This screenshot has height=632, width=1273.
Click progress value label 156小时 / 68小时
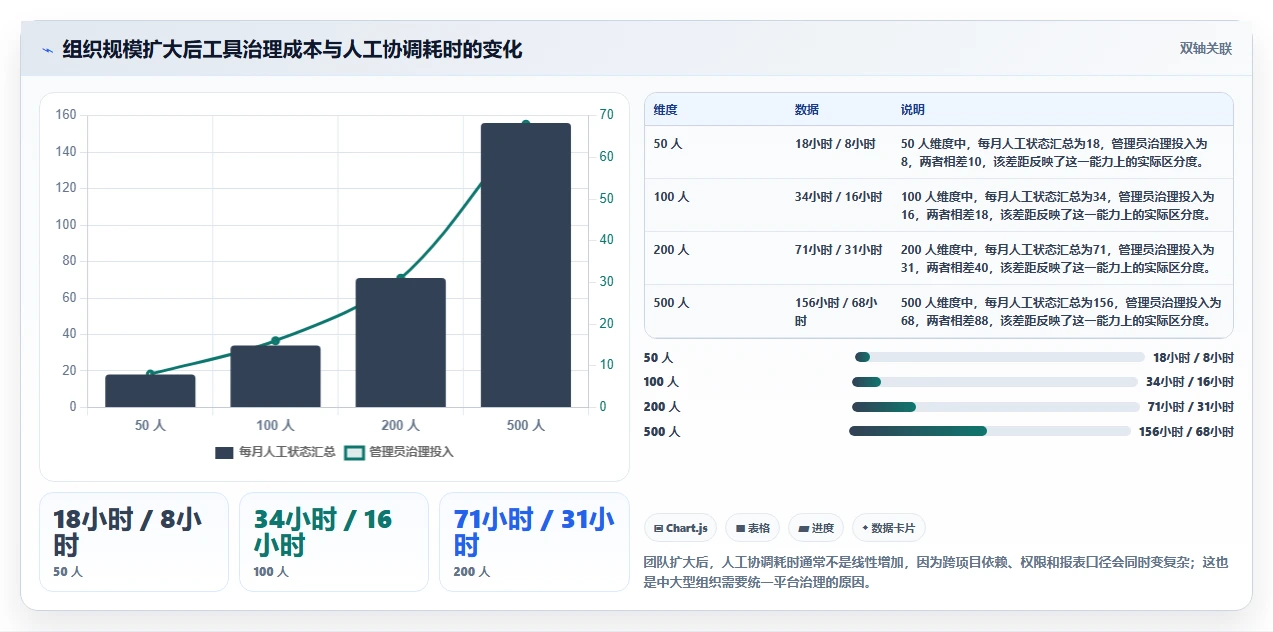pyautogui.click(x=1186, y=432)
